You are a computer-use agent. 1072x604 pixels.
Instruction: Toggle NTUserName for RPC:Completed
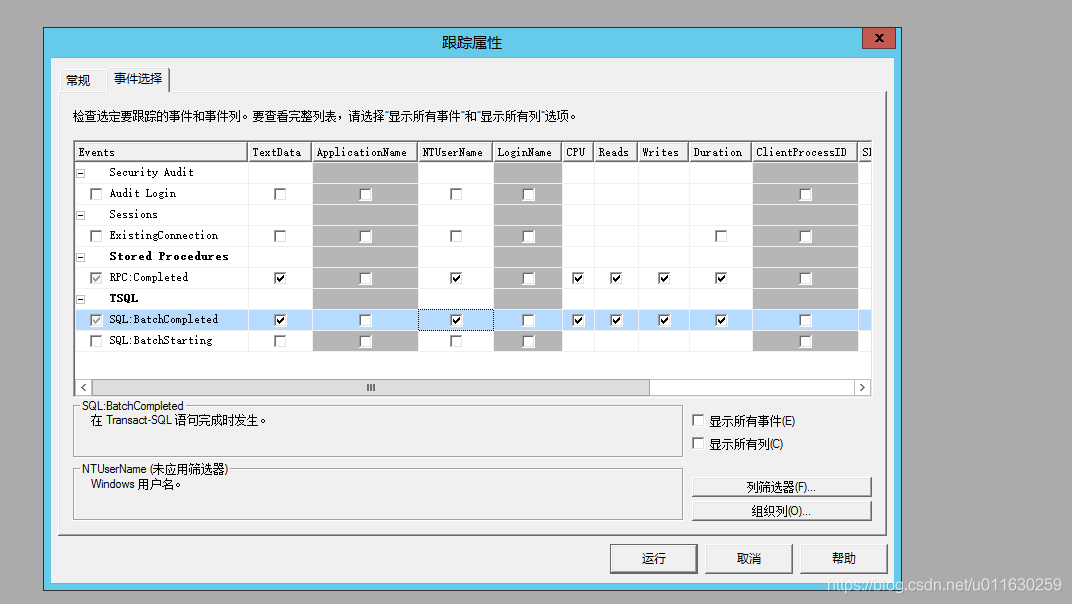pos(456,278)
